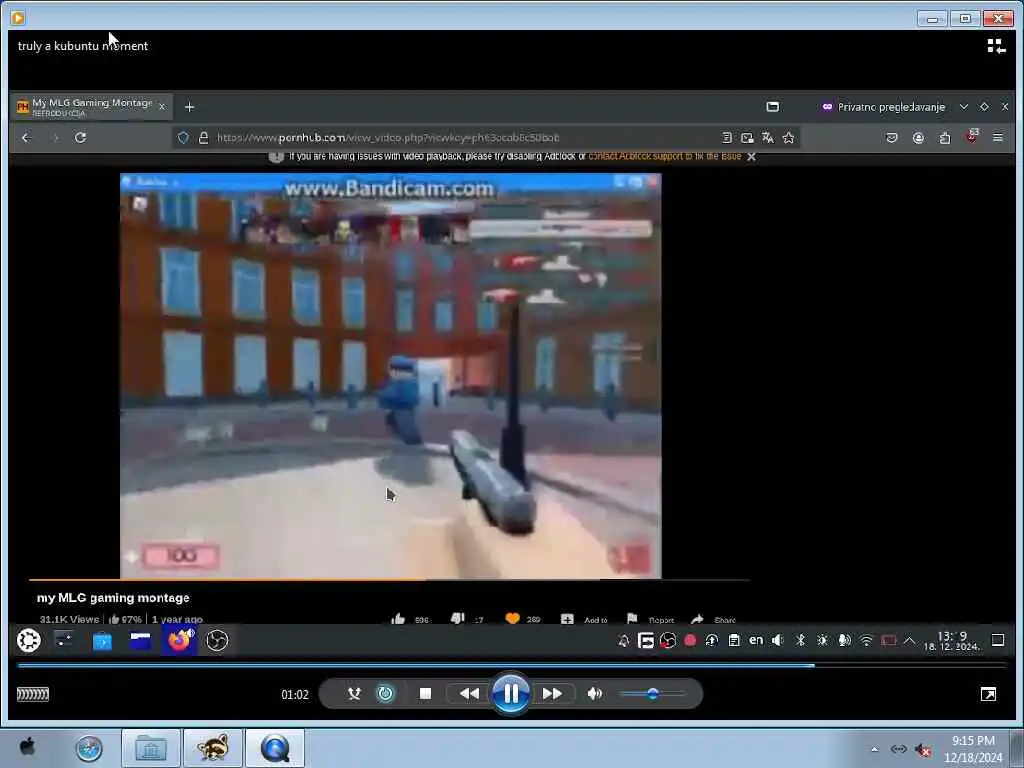Viewport: 1024px width, 768px height.
Task: Click the Wi-Fi icon in the Kubuntu tray
Action: point(866,641)
